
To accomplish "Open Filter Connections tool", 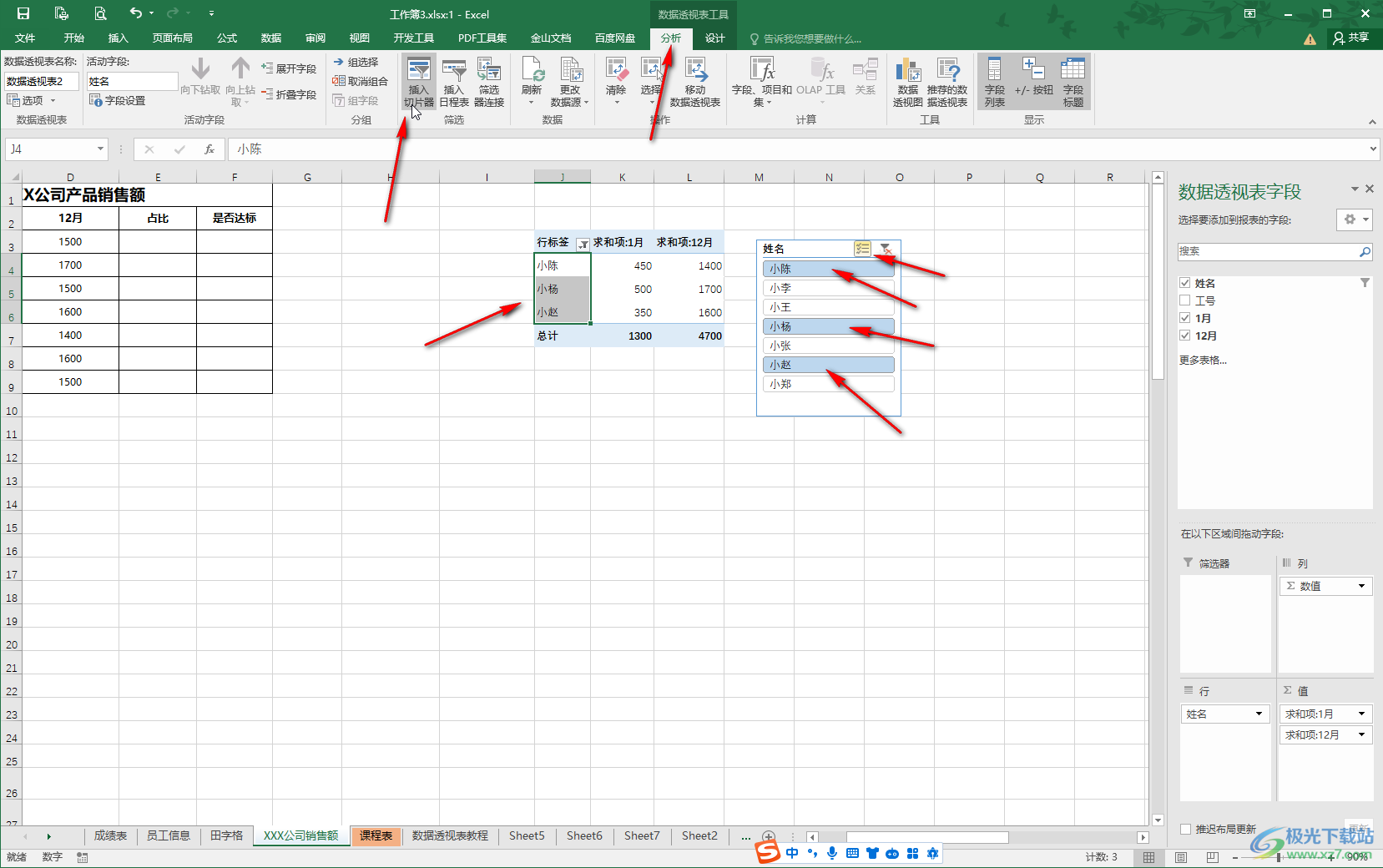I will point(489,82).
